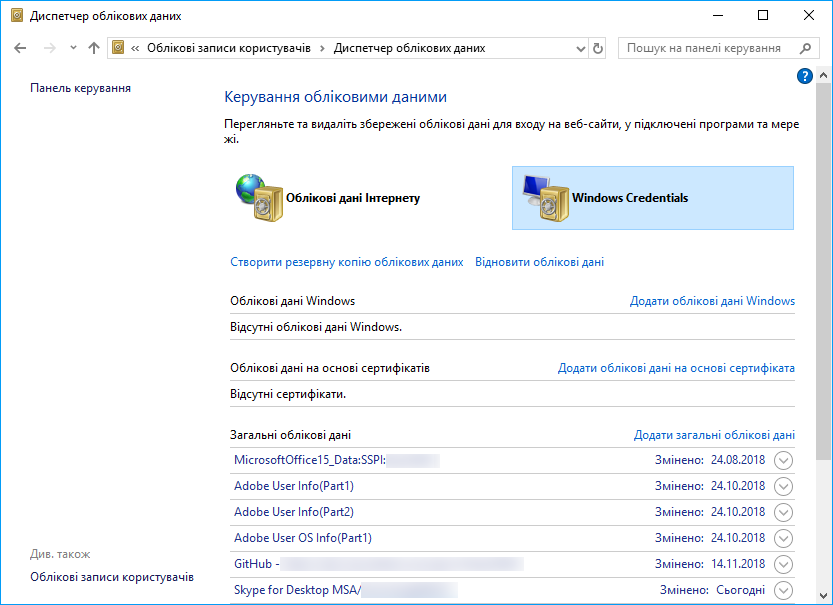Click the Credential Manager address bar icon
The height and width of the screenshot is (605, 833).
pos(119,48)
